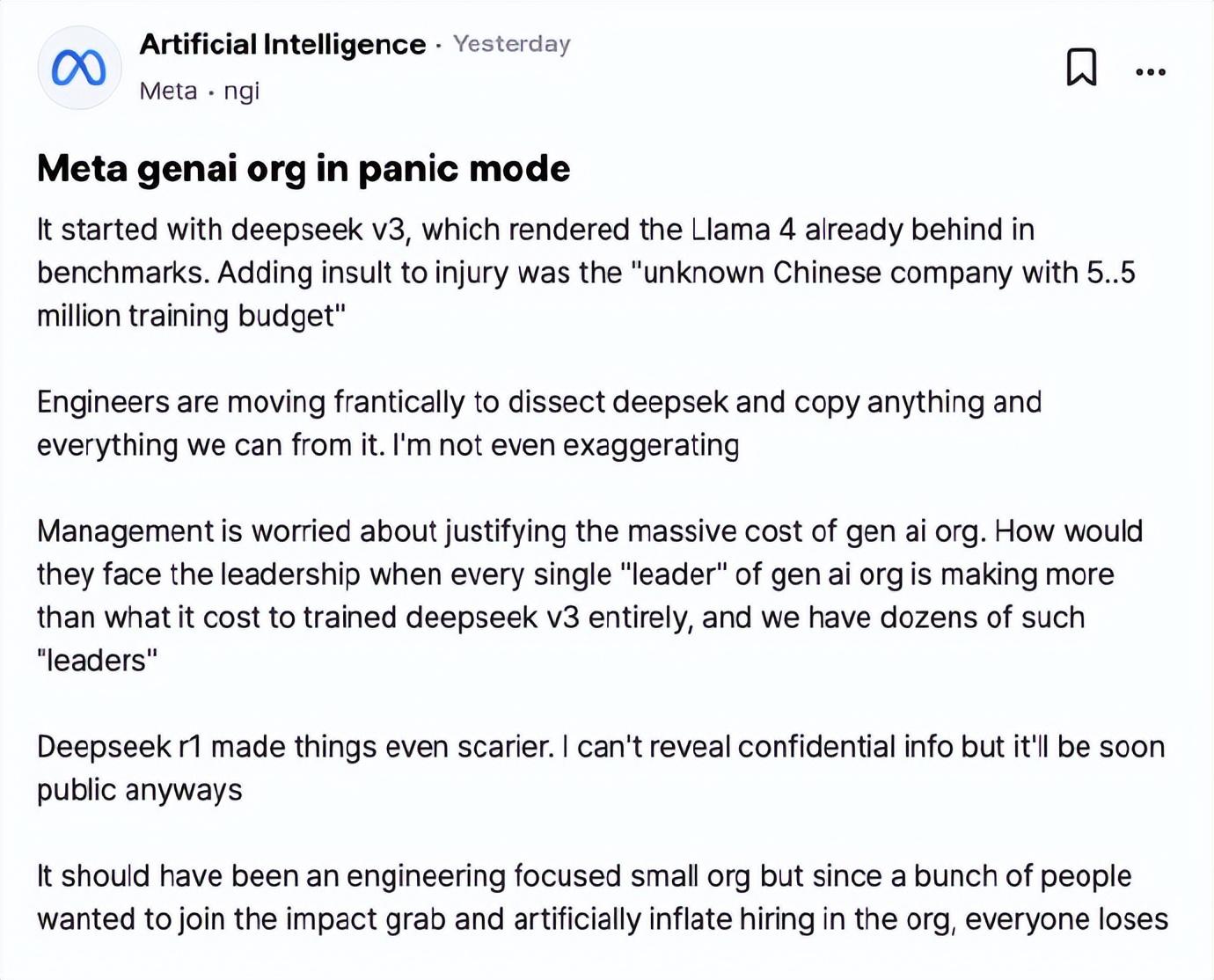Open the three-dot more options menu
This screenshot has height=980, width=1214.
tap(1150, 72)
